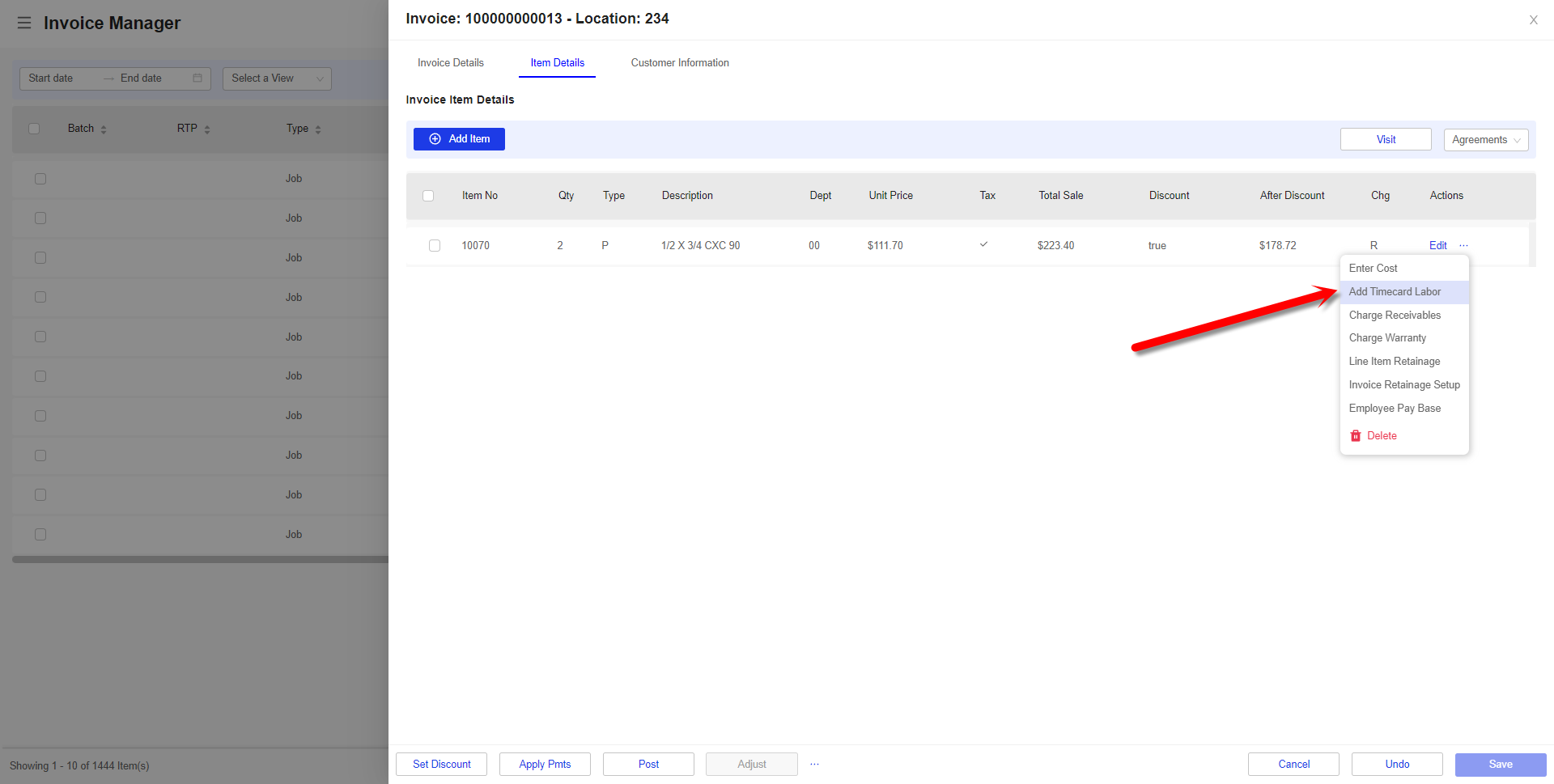This screenshot has width=1554, height=784.
Task: Select the fifth Job row checkbox
Action: [40, 337]
